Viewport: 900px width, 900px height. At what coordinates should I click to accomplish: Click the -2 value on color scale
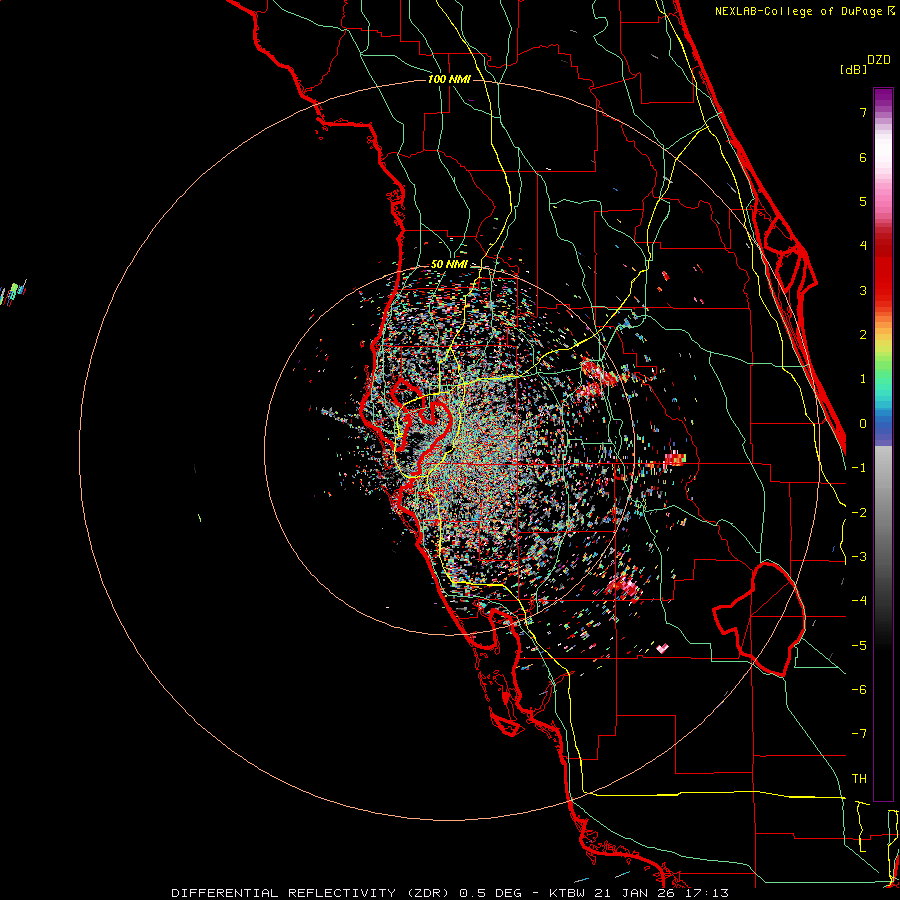tap(859, 513)
